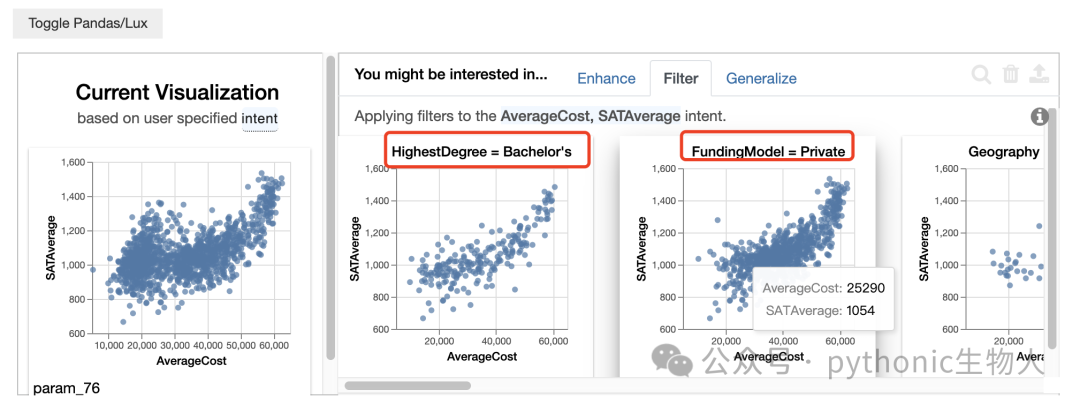
Task: Click the underlined intent text
Action: click(260, 118)
